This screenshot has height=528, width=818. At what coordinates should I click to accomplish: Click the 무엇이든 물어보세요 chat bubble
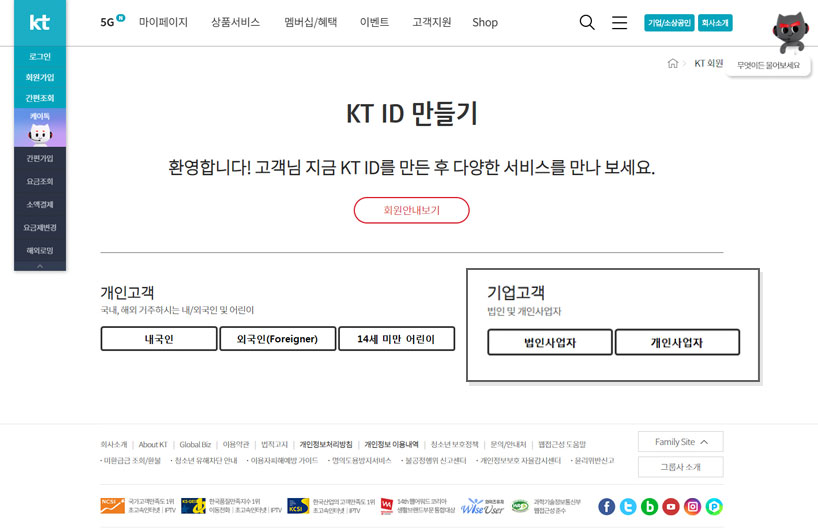point(768,65)
